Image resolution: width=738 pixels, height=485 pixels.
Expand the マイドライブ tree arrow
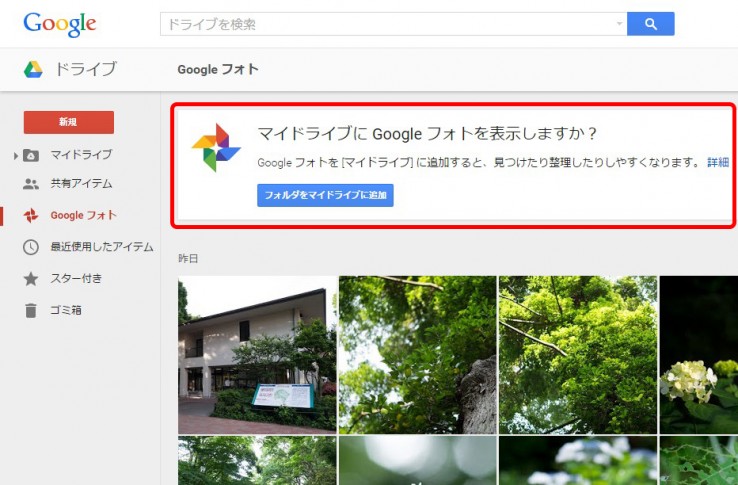(16, 155)
